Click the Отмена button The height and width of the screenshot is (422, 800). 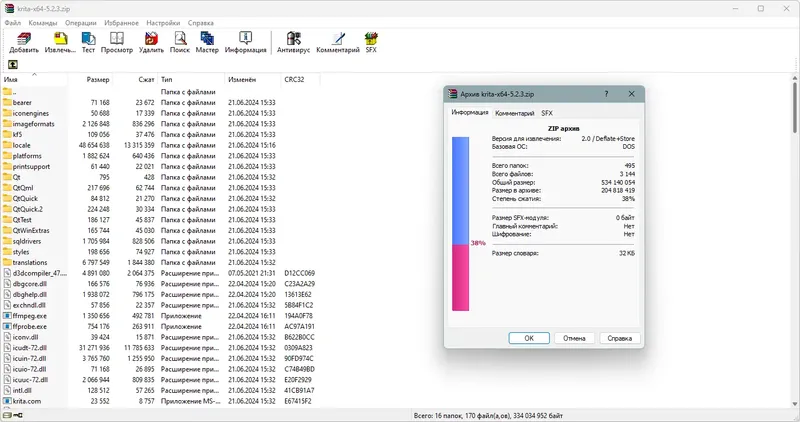pyautogui.click(x=574, y=338)
